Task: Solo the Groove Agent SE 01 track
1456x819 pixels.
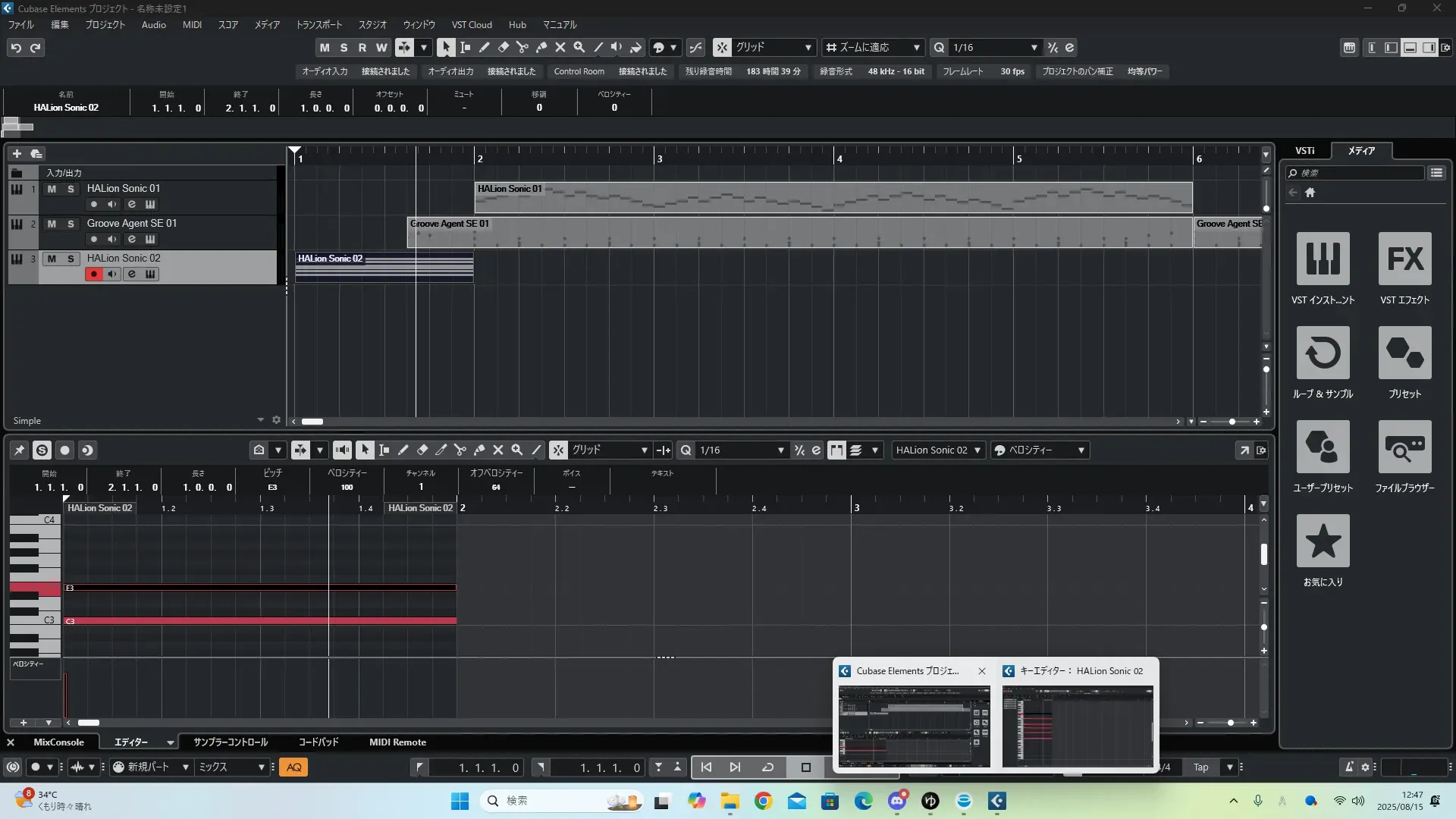Action: (71, 224)
